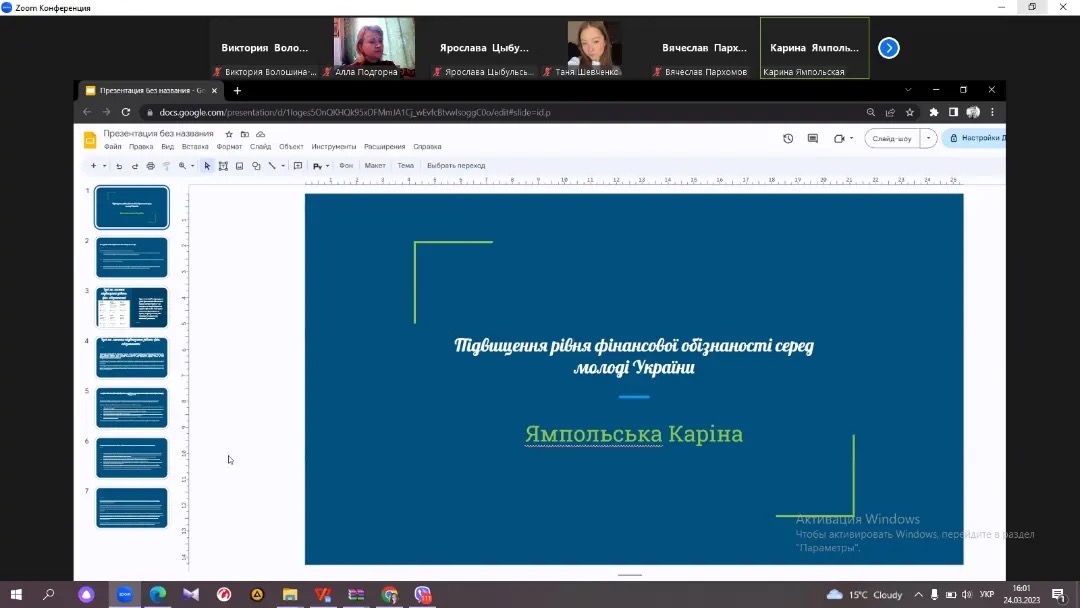Open the zoom level dropdown arrow

coord(193,166)
